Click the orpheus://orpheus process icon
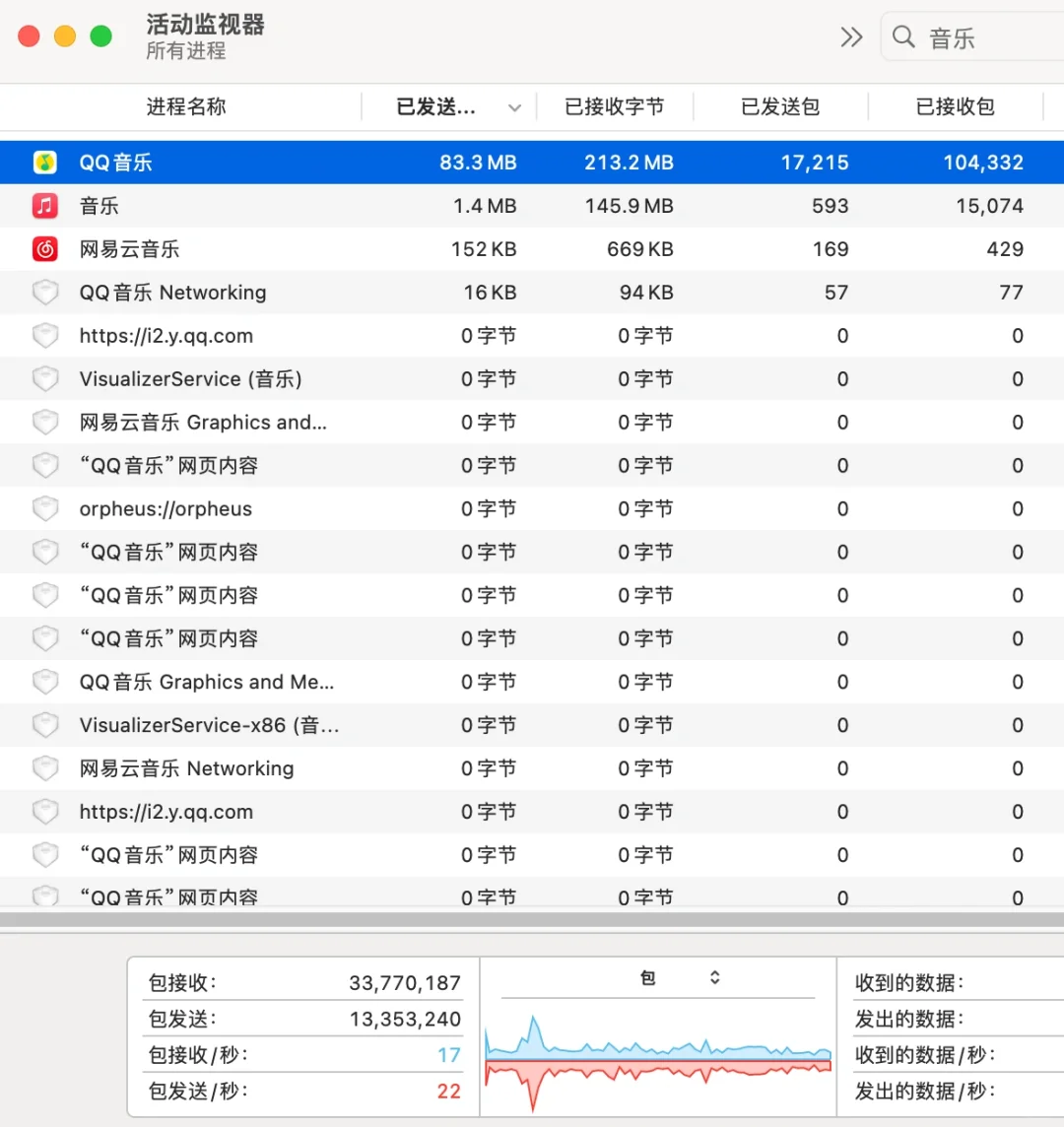Viewport: 1064px width, 1127px height. tap(44, 508)
